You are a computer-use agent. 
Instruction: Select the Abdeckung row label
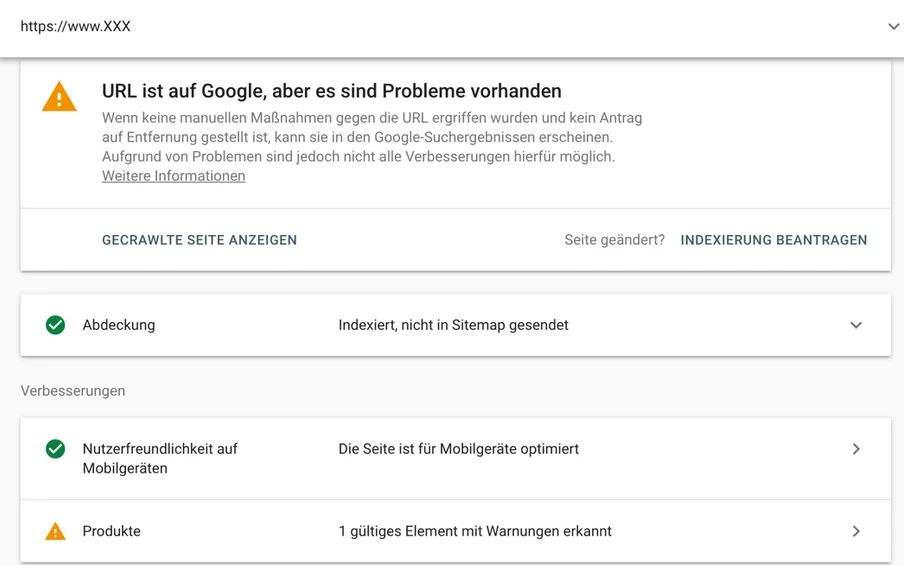click(119, 325)
